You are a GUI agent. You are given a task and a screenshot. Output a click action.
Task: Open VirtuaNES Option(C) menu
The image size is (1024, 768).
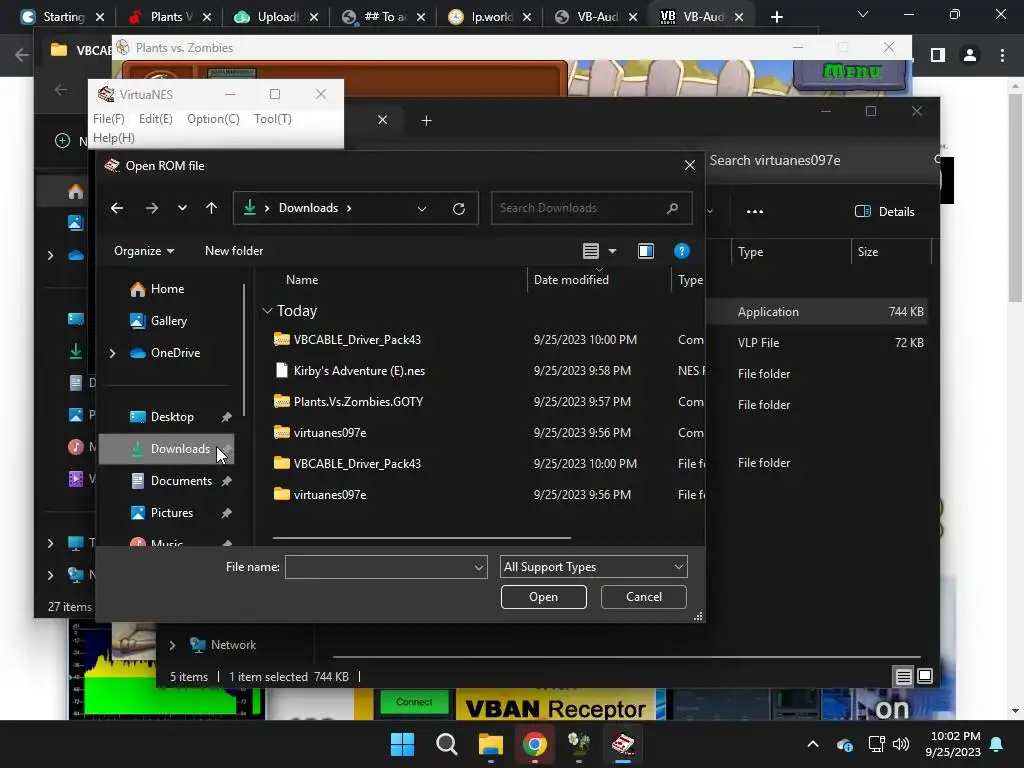click(214, 119)
